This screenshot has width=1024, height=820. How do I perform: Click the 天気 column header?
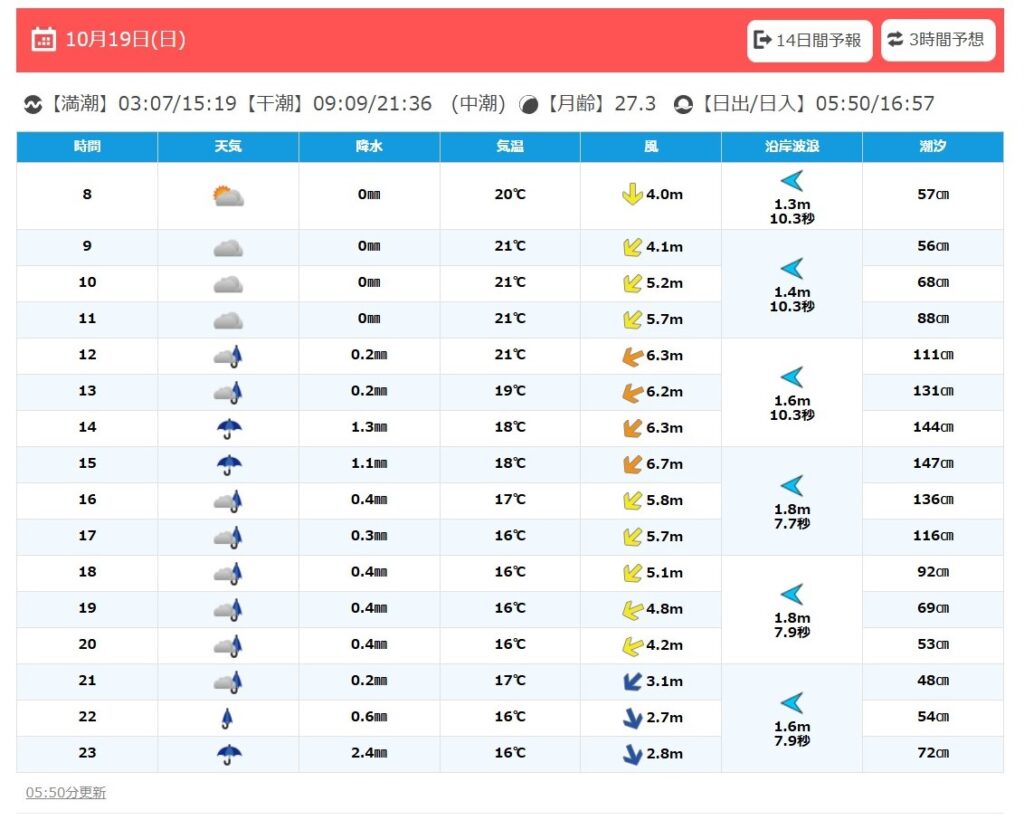coord(228,147)
